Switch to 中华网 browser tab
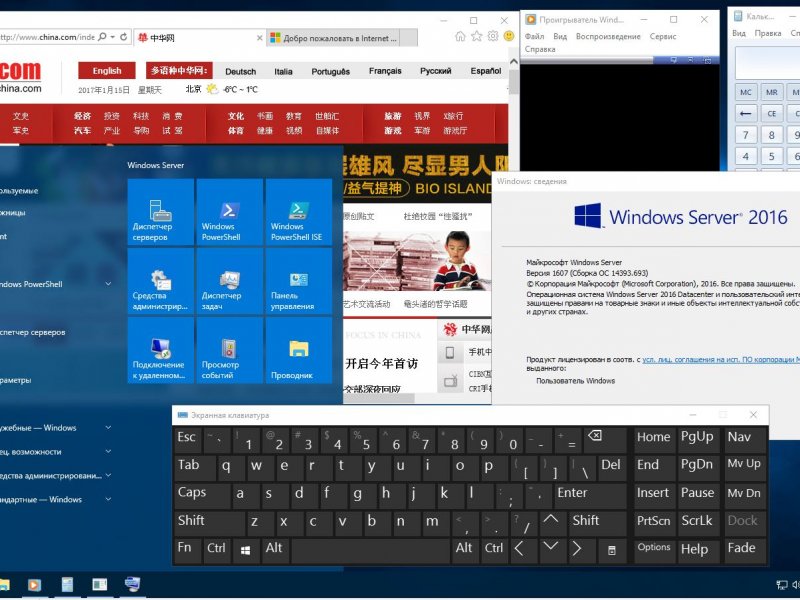800x600 pixels. pyautogui.click(x=200, y=38)
